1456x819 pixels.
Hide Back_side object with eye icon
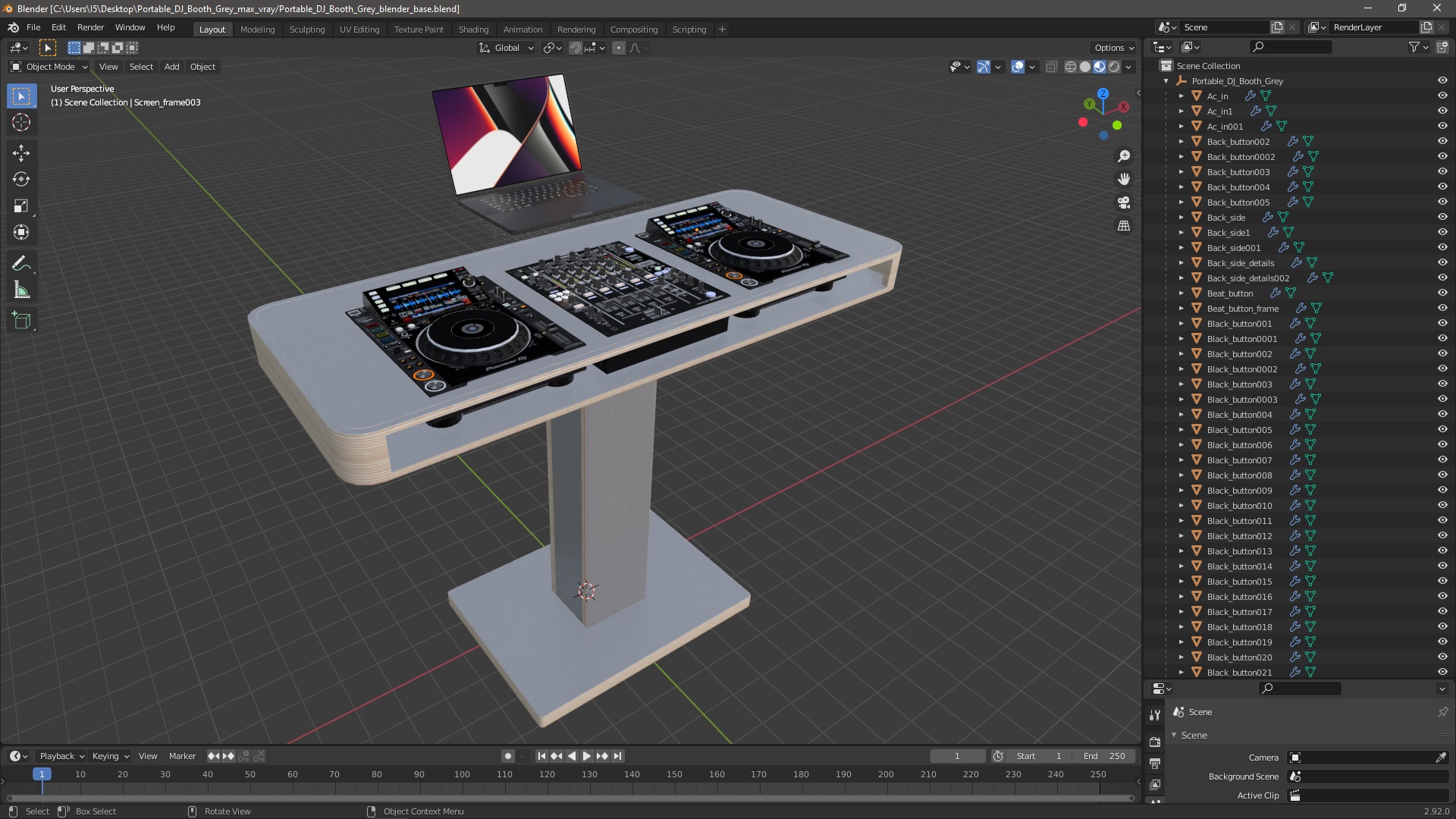[x=1442, y=218]
